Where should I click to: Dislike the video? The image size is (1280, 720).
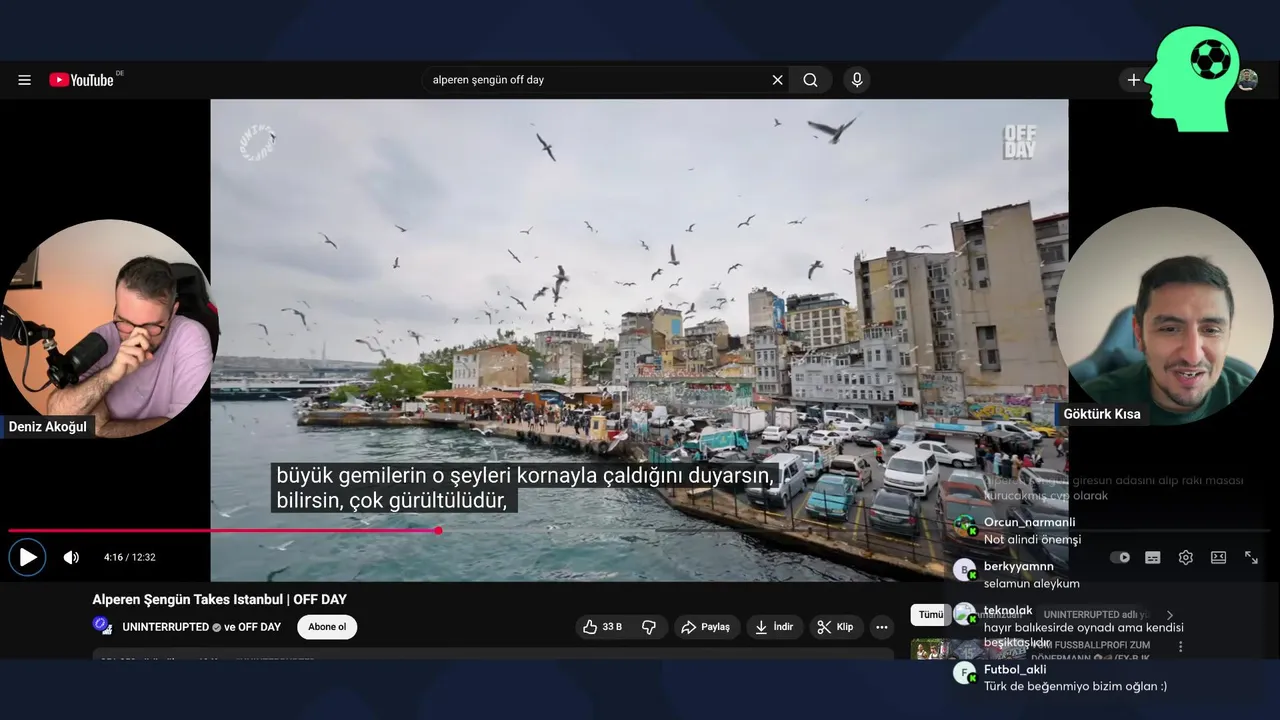[x=649, y=627]
